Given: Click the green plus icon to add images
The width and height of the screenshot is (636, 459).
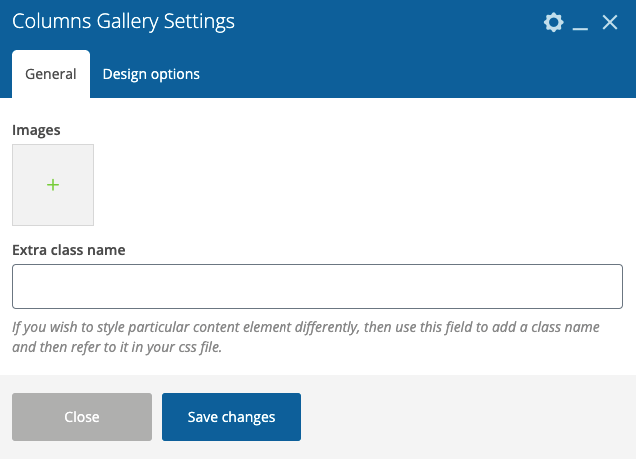Looking at the screenshot, I should (53, 185).
